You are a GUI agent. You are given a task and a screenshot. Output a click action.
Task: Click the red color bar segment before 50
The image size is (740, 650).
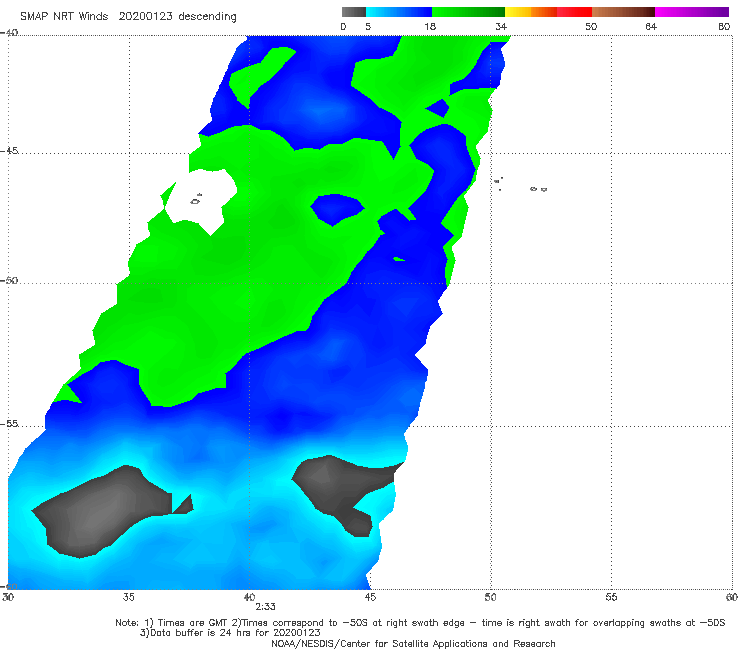point(574,12)
